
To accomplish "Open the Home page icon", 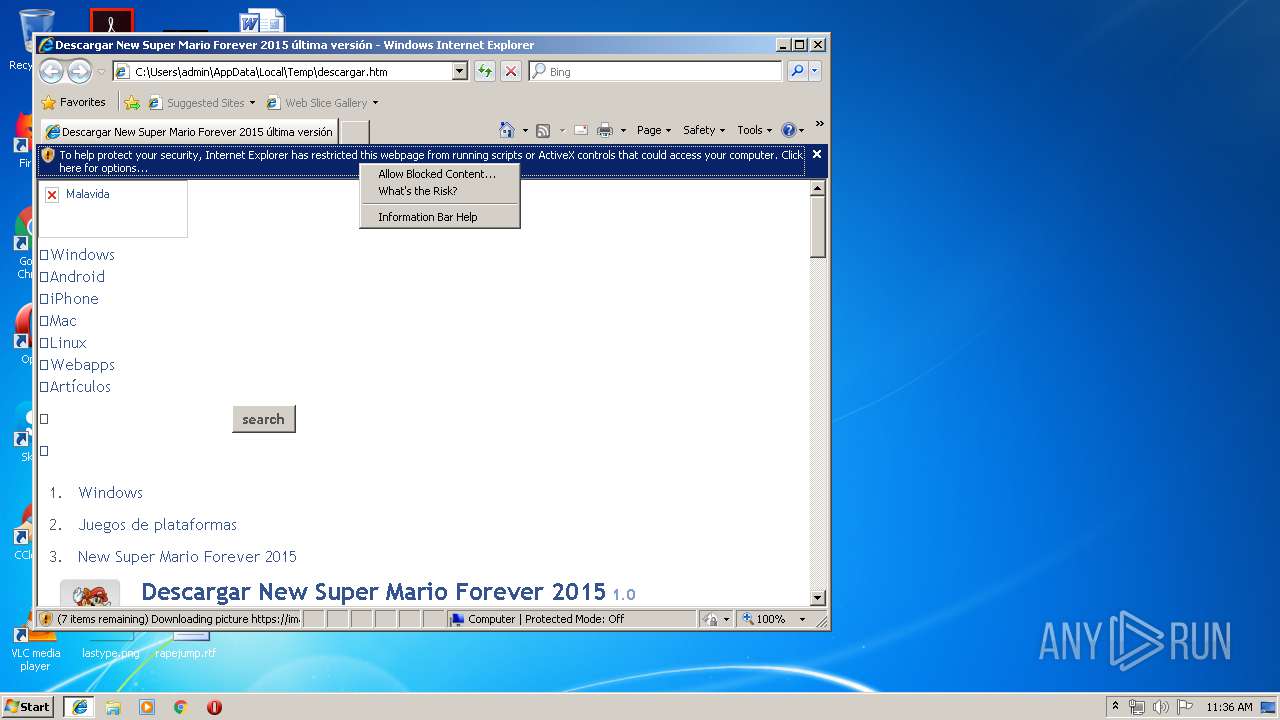I will tap(507, 130).
